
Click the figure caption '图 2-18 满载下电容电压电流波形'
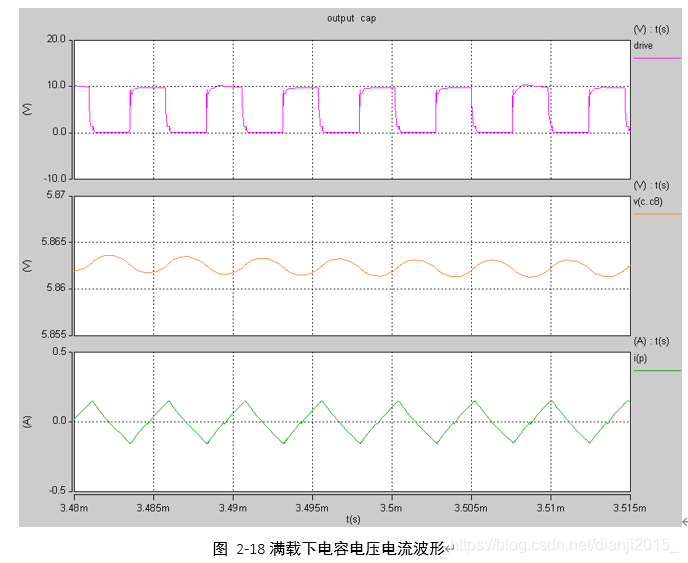[329, 549]
